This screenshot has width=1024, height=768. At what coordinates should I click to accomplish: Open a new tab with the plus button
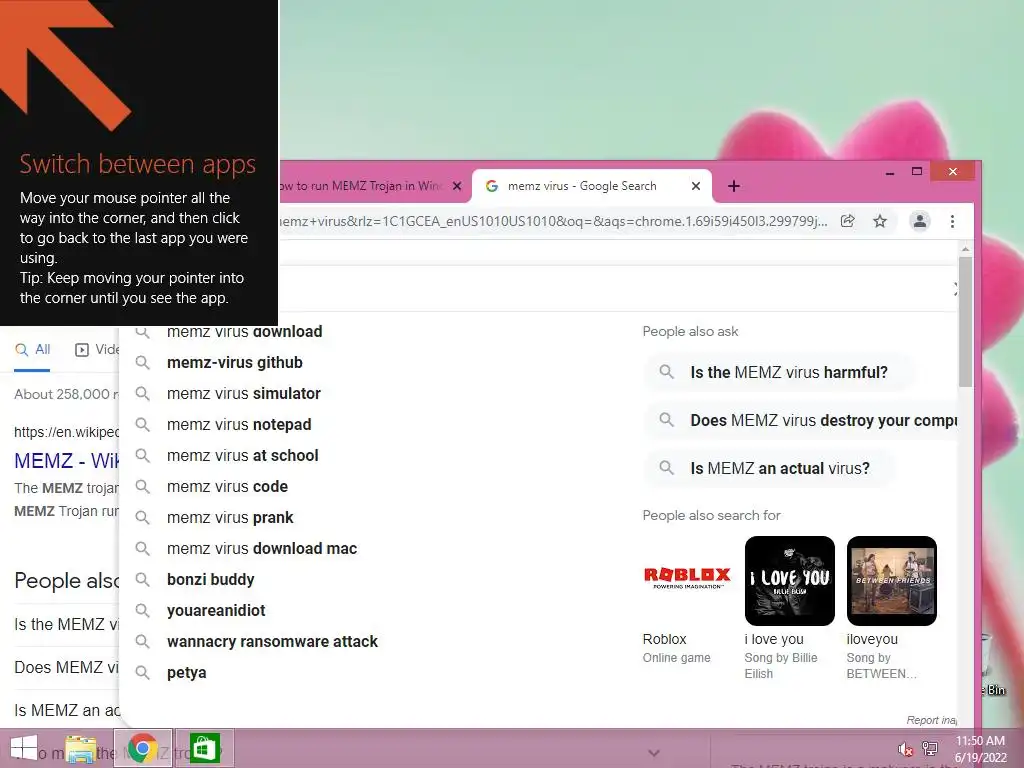[x=733, y=186]
